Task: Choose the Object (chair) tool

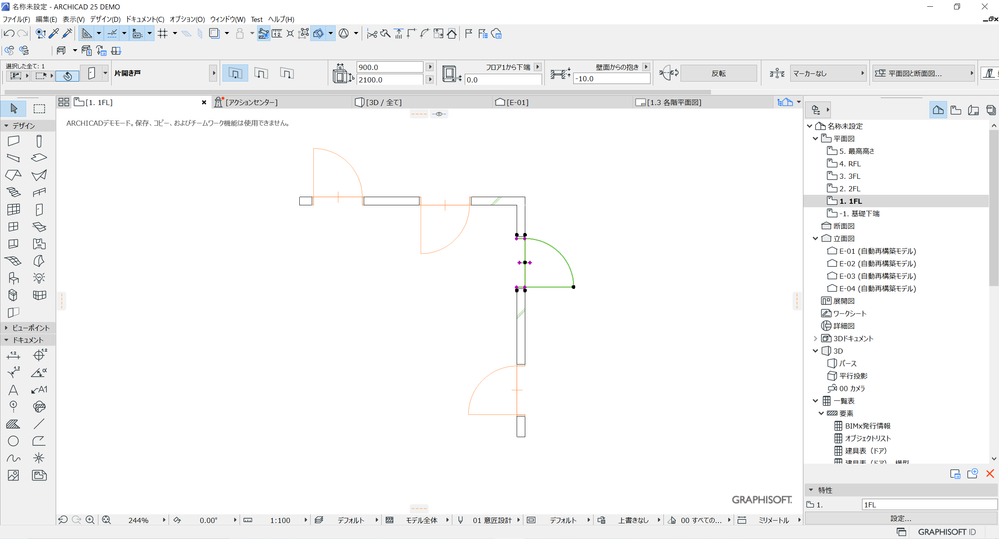Action: 13,278
